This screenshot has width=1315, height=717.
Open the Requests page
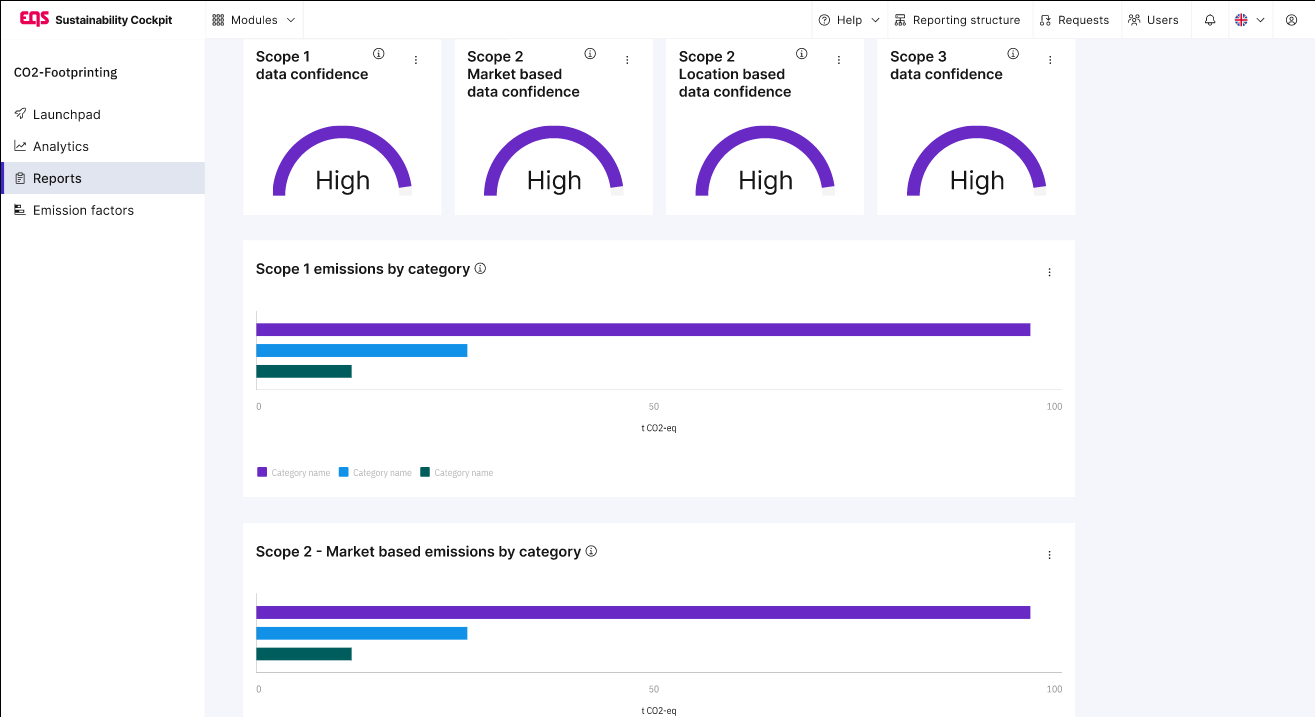(x=1074, y=20)
